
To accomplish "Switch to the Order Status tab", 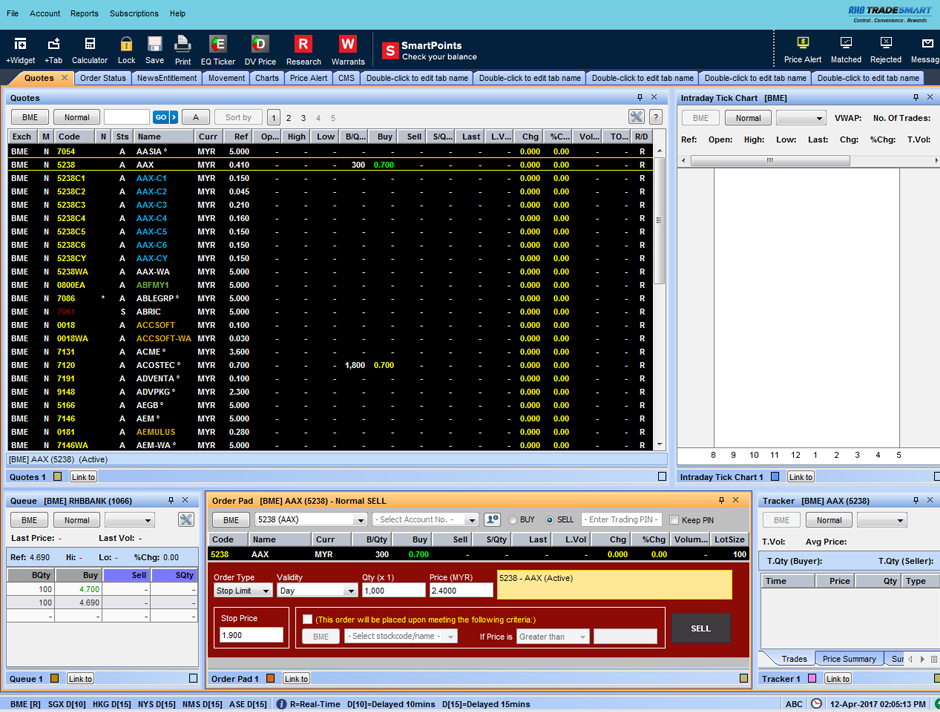I will coord(103,78).
